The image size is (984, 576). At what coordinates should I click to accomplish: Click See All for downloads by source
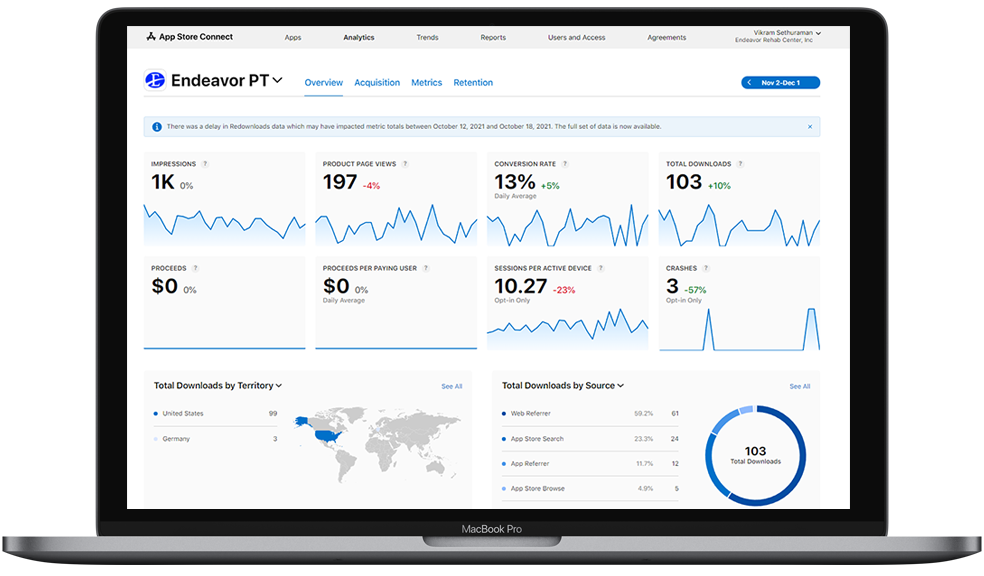click(800, 386)
